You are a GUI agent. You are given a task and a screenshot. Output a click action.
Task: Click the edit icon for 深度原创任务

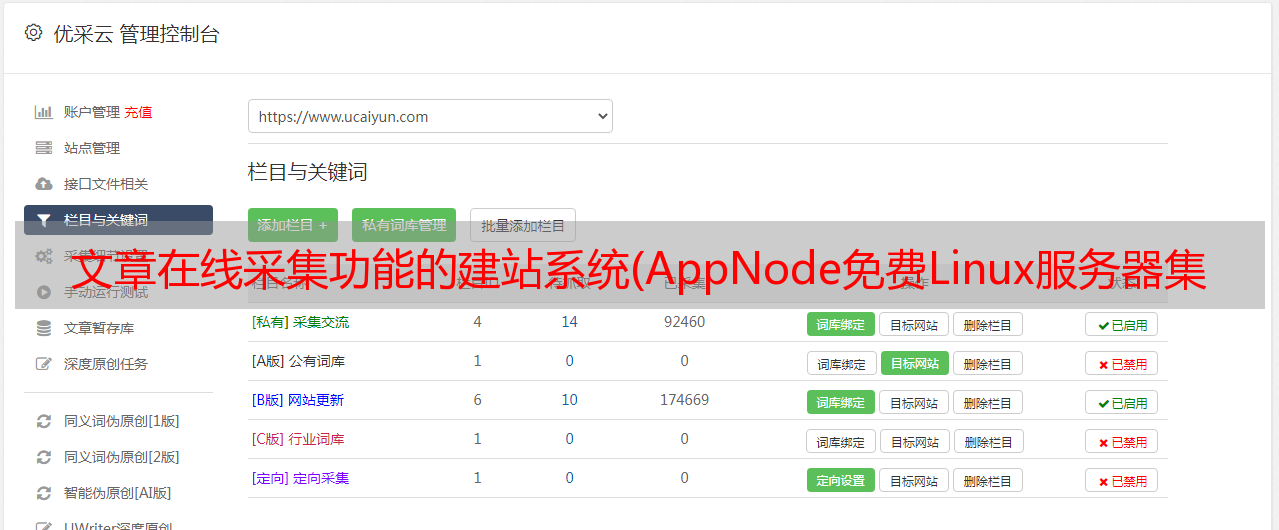[43, 364]
